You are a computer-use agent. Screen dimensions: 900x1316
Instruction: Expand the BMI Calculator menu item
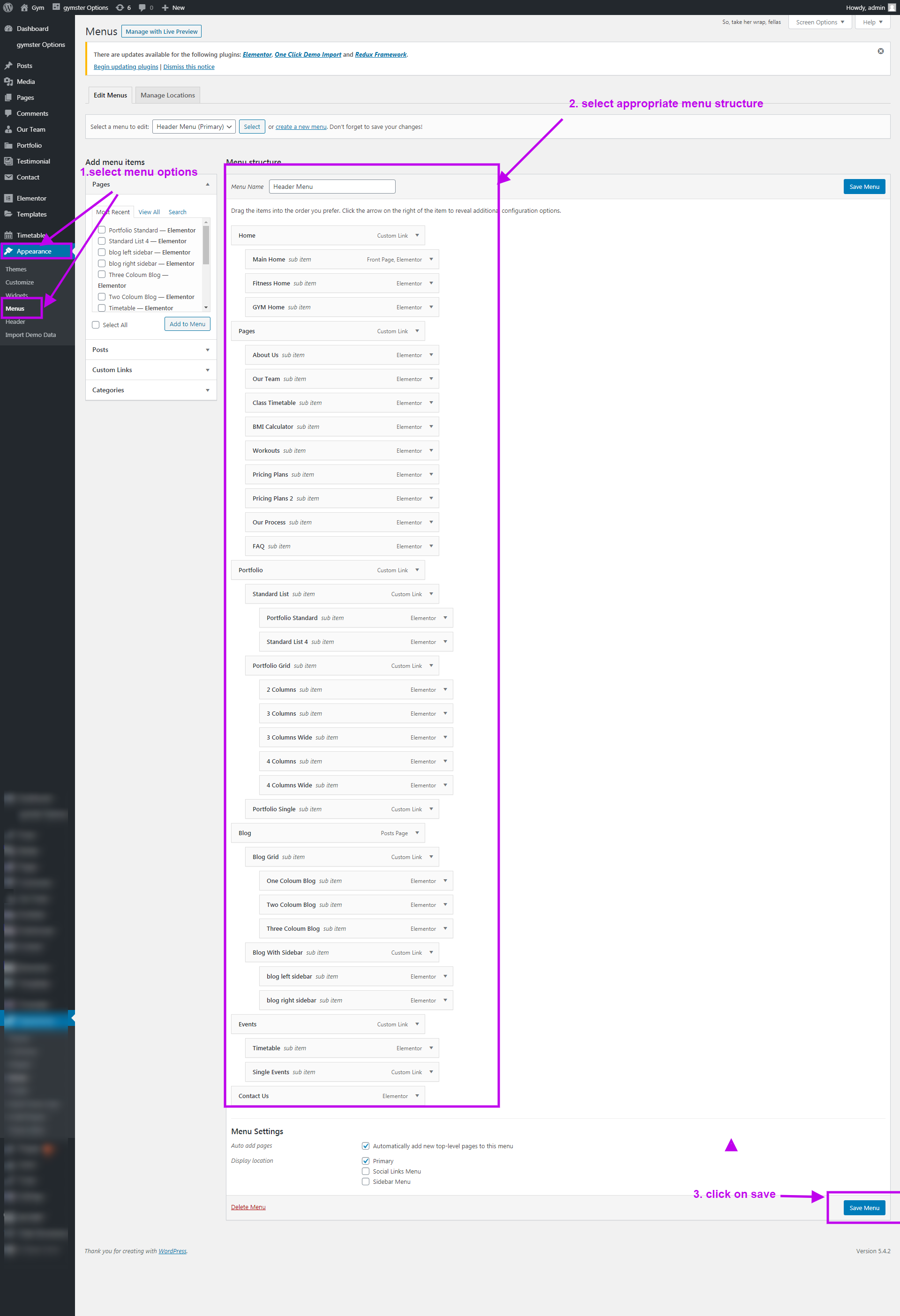coord(431,426)
